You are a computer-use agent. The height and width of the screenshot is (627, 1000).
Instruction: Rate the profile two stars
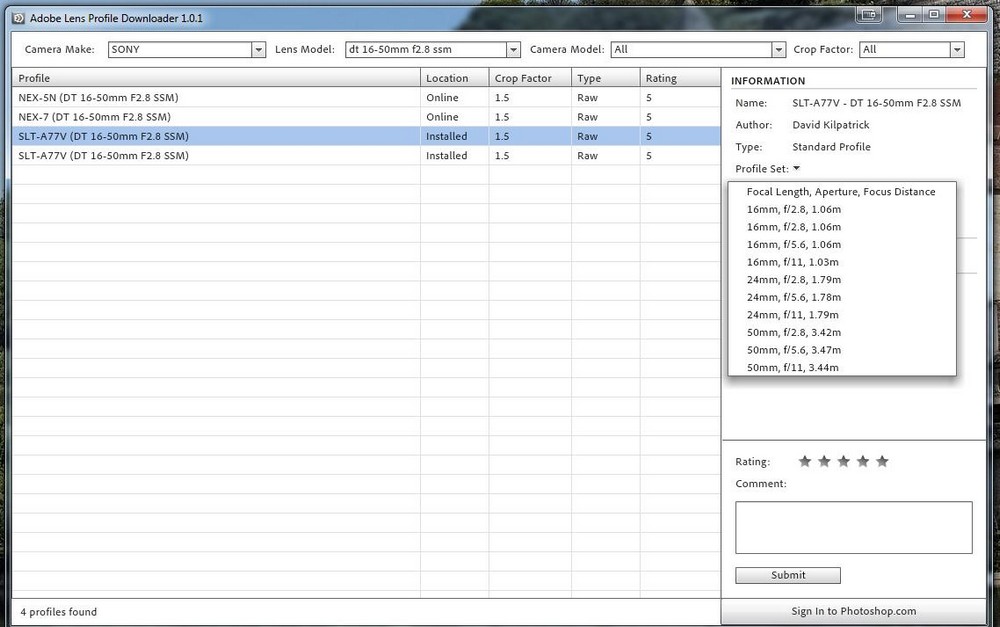(x=824, y=461)
